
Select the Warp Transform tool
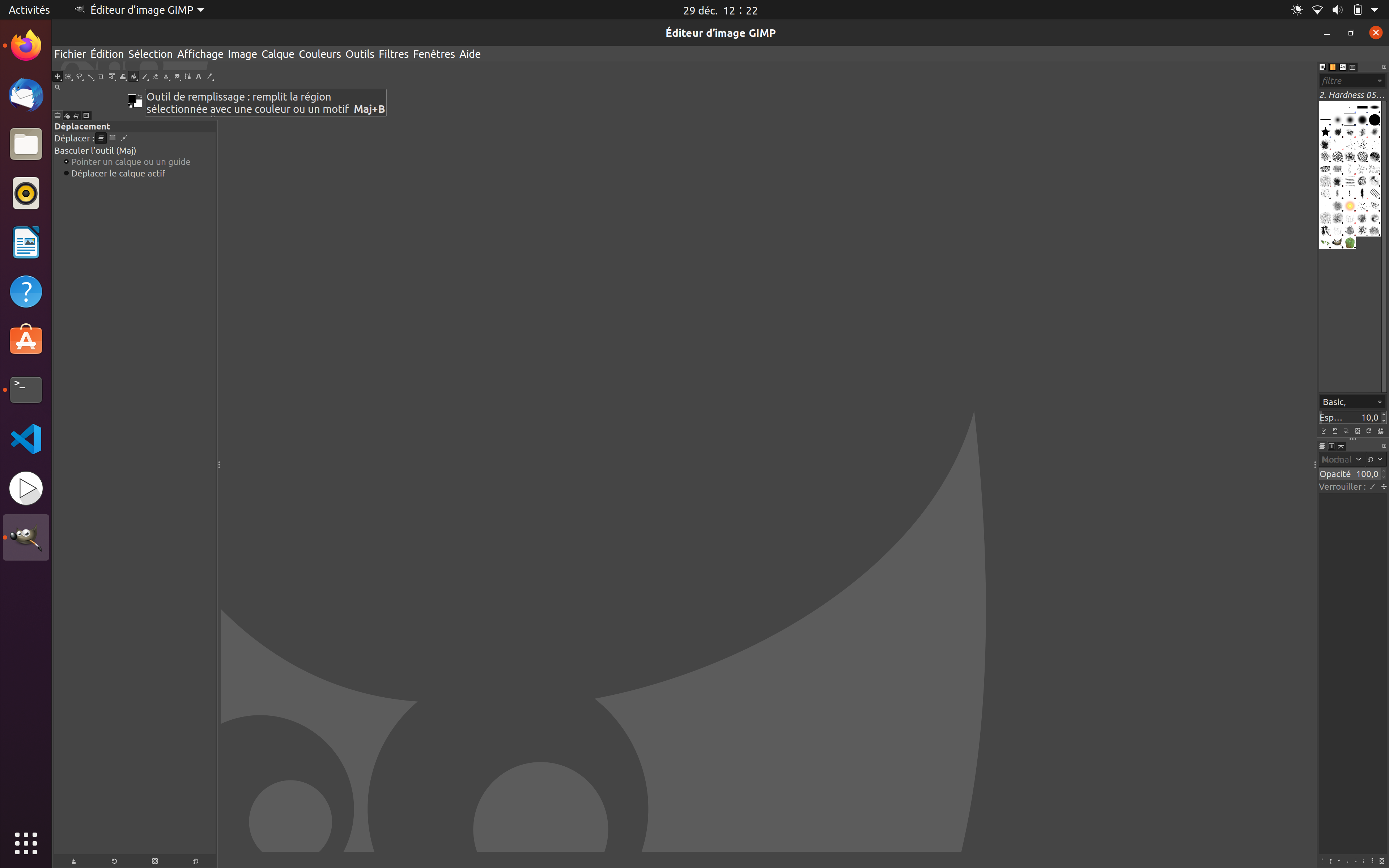(123, 76)
